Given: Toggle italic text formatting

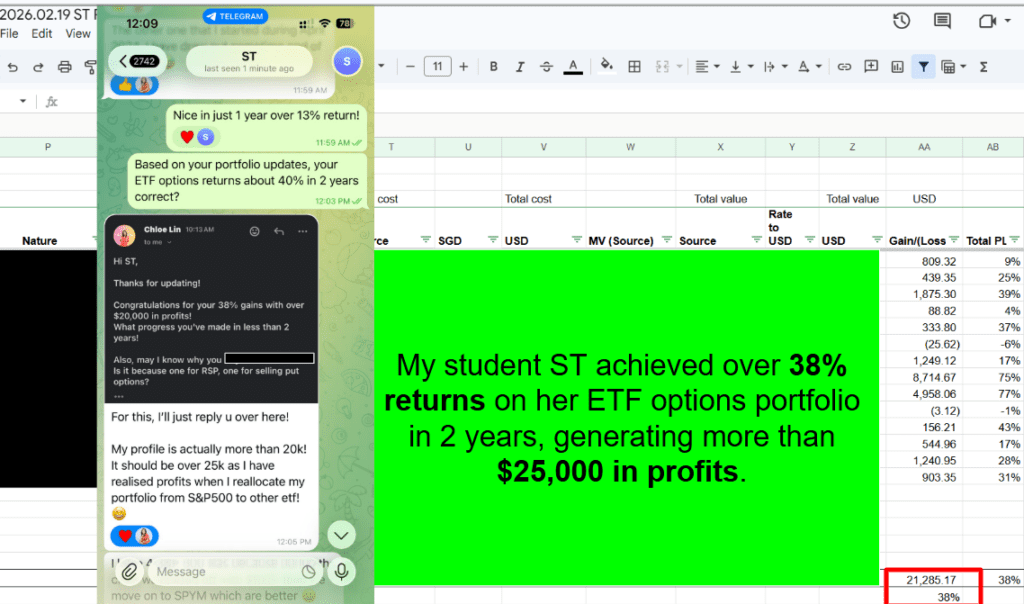Looking at the screenshot, I should coord(519,67).
